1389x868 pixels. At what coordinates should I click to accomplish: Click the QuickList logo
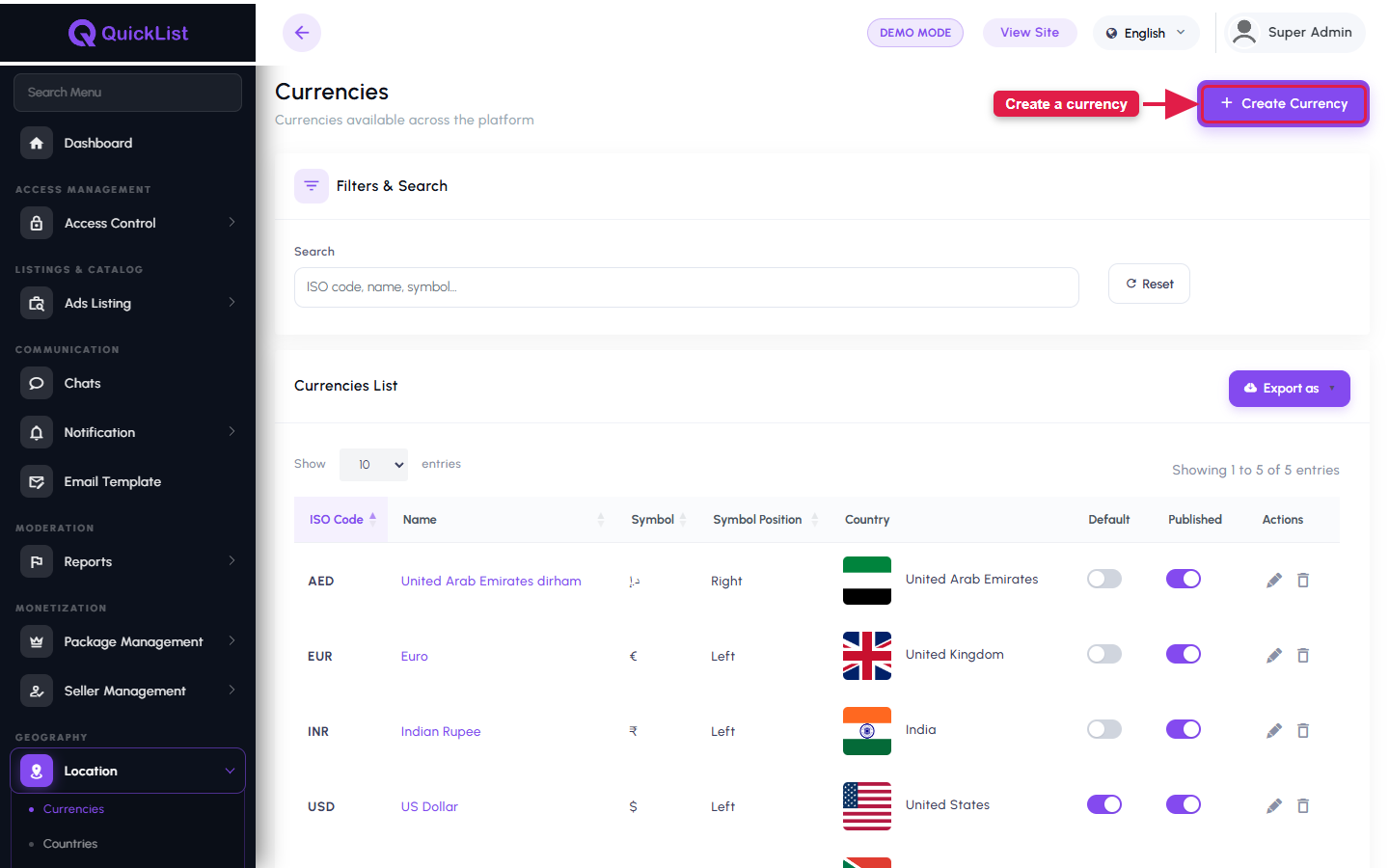[128, 33]
